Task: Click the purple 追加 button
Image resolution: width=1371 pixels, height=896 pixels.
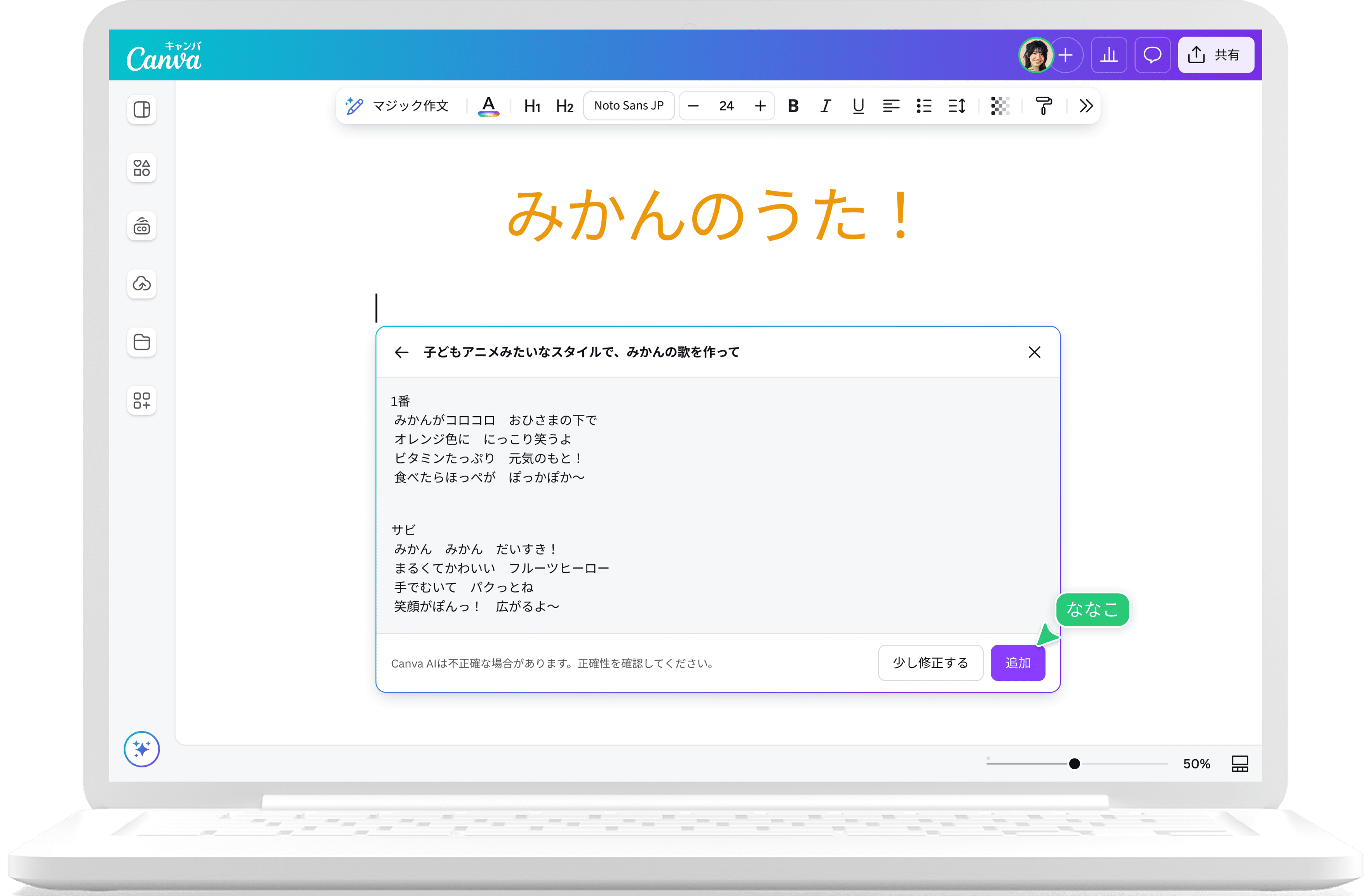Action: [1018, 663]
